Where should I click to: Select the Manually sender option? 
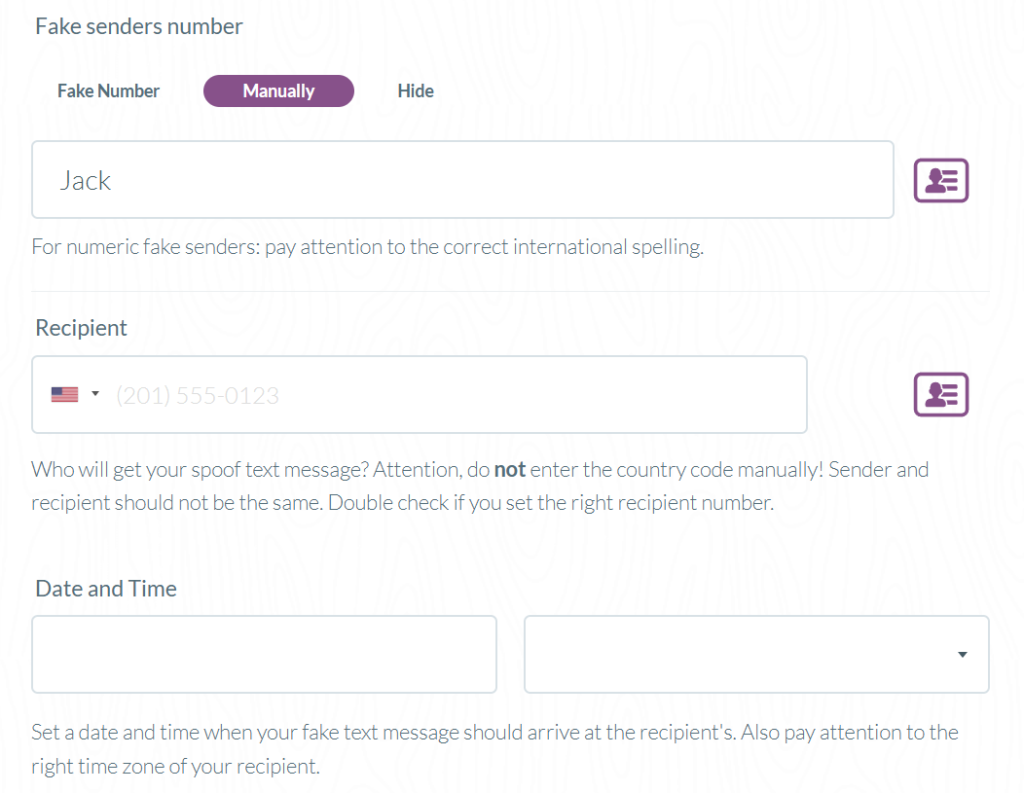pyautogui.click(x=279, y=91)
